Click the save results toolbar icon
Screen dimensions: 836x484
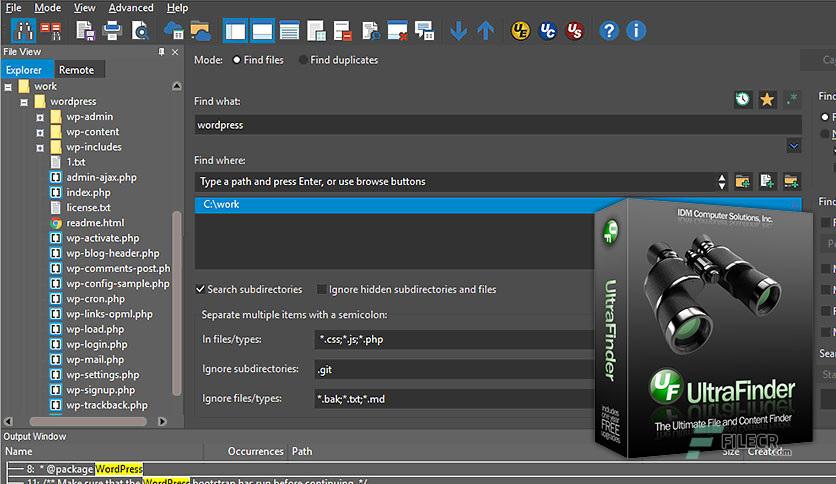(x=85, y=31)
